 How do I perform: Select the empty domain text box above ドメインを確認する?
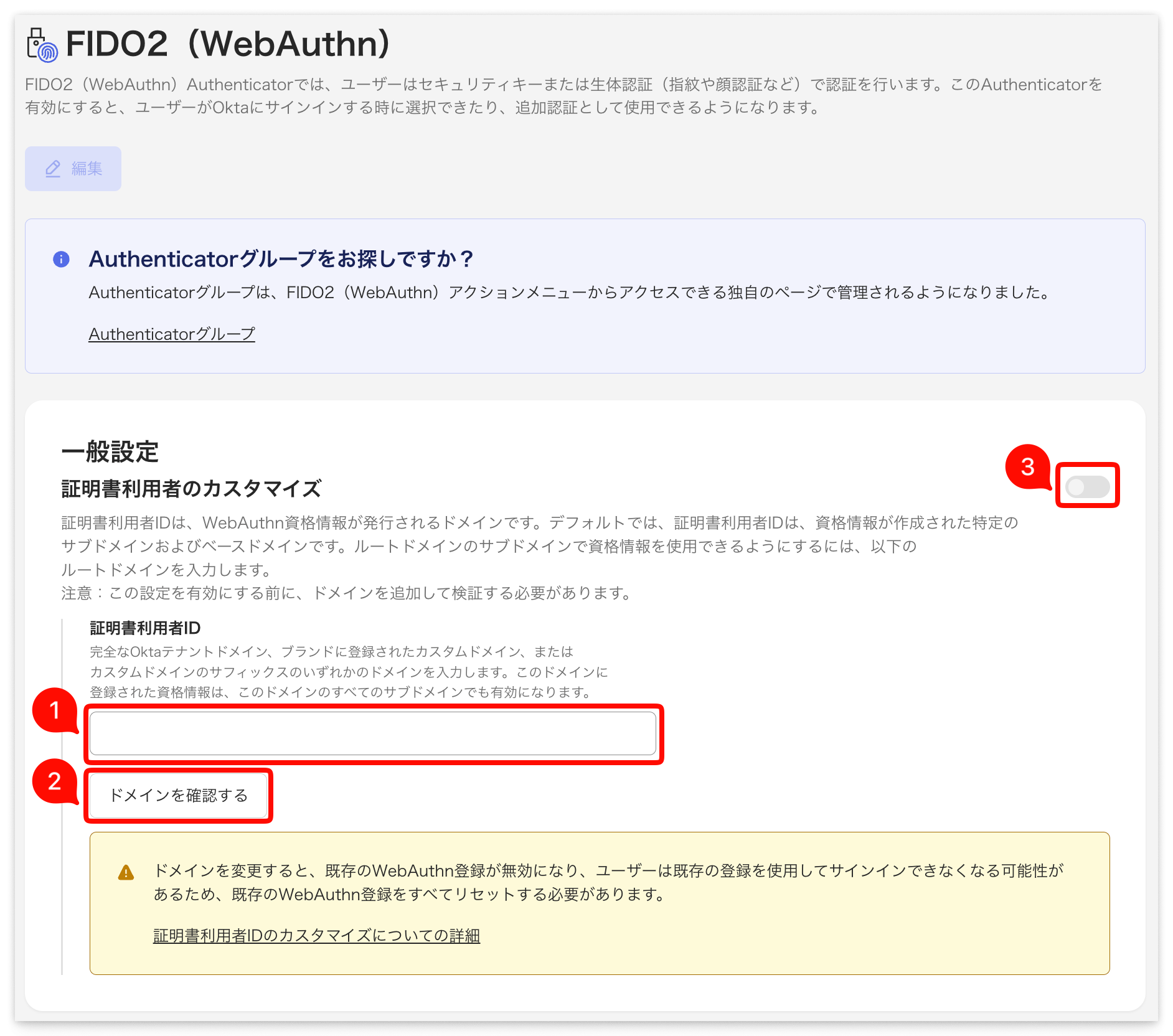(374, 733)
